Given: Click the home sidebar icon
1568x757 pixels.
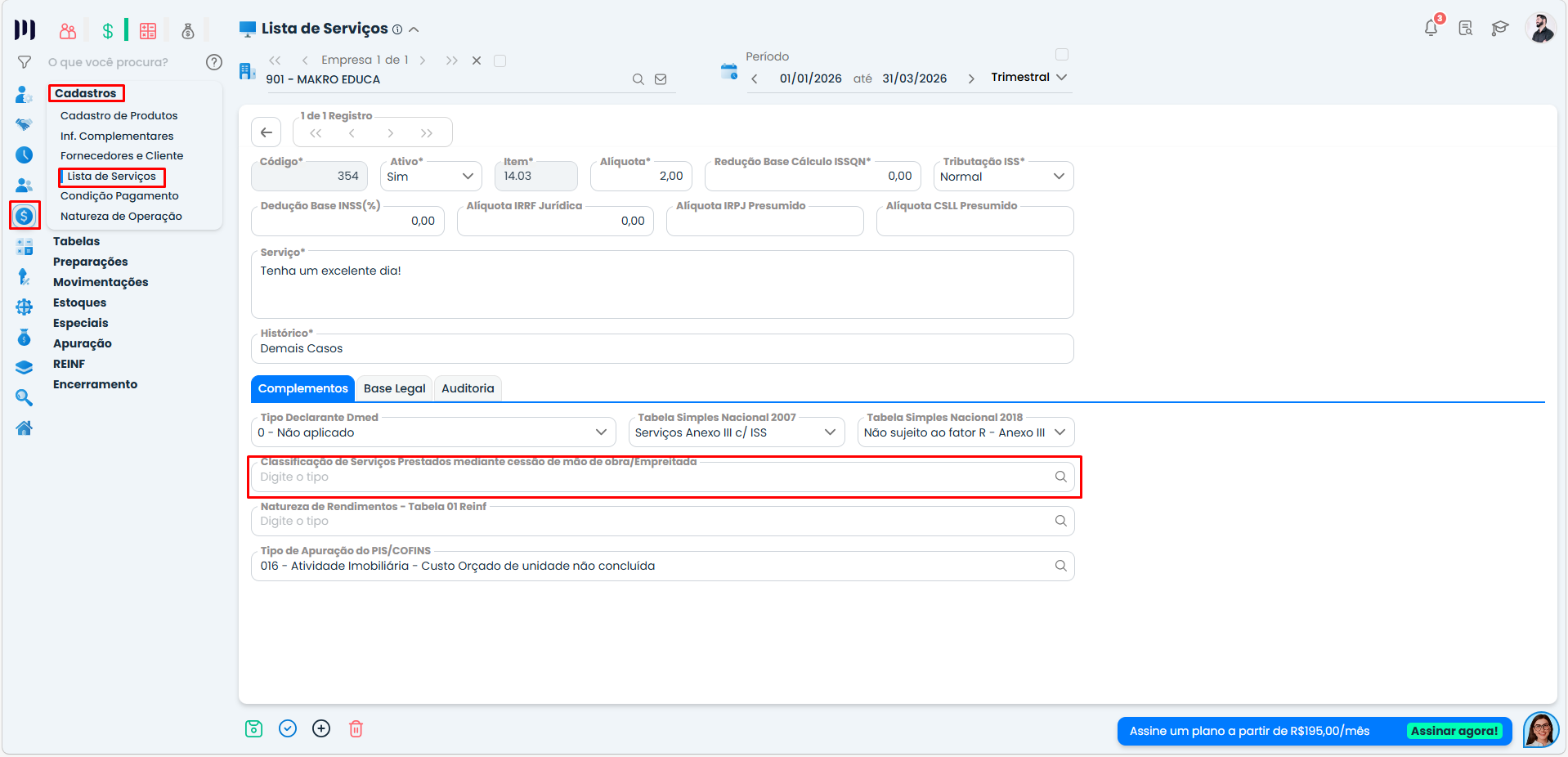Looking at the screenshot, I should [x=25, y=428].
